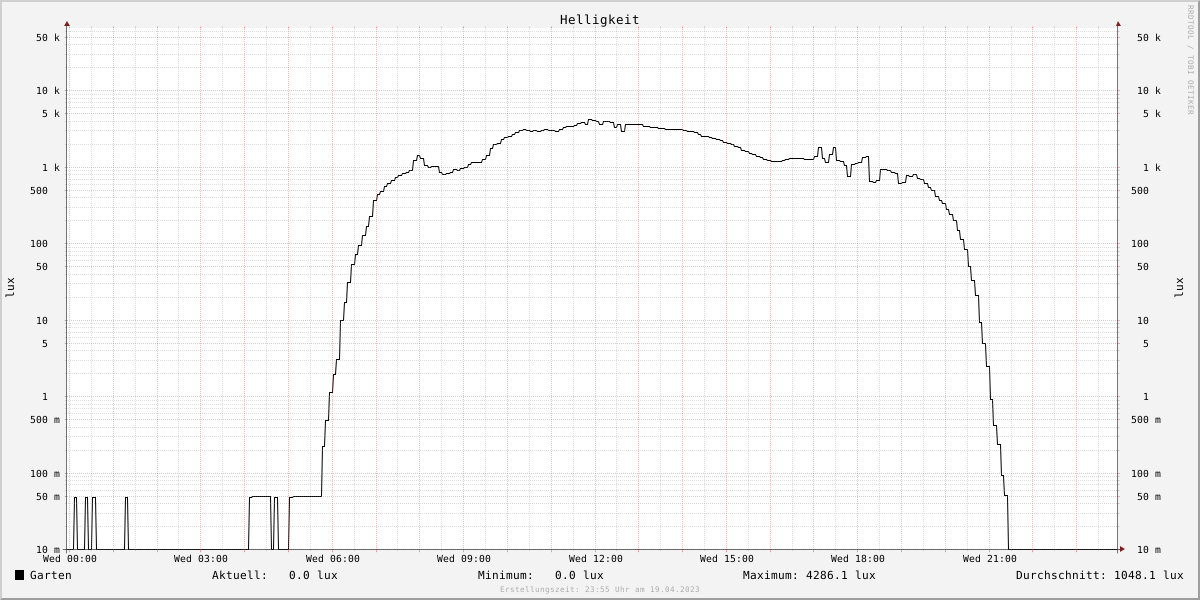1200x600 pixels.
Task: Click the "10 k" label on the right axis
Action: click(x=1149, y=91)
